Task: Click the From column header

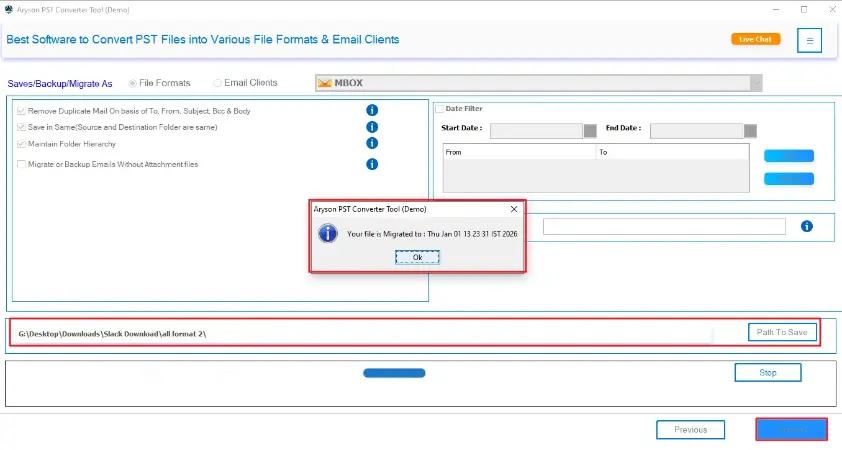Action: pos(519,153)
